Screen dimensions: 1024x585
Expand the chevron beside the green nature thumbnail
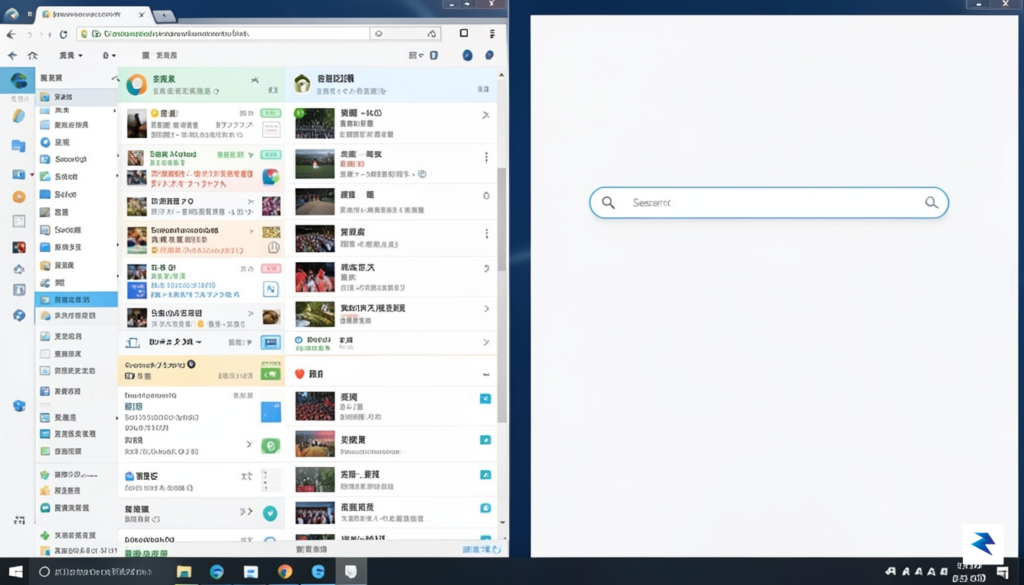click(487, 308)
